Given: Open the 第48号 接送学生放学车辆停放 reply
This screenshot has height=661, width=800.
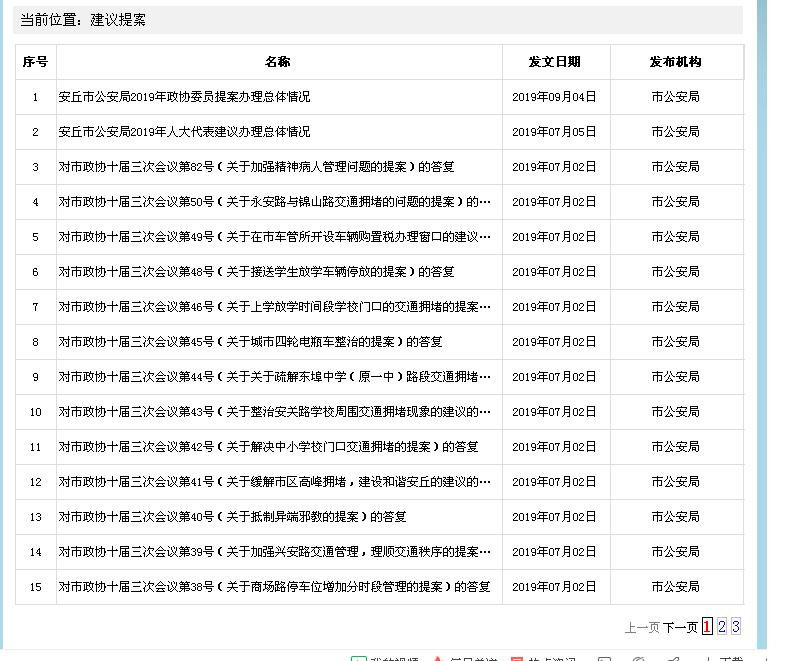Looking at the screenshot, I should click(x=256, y=272).
